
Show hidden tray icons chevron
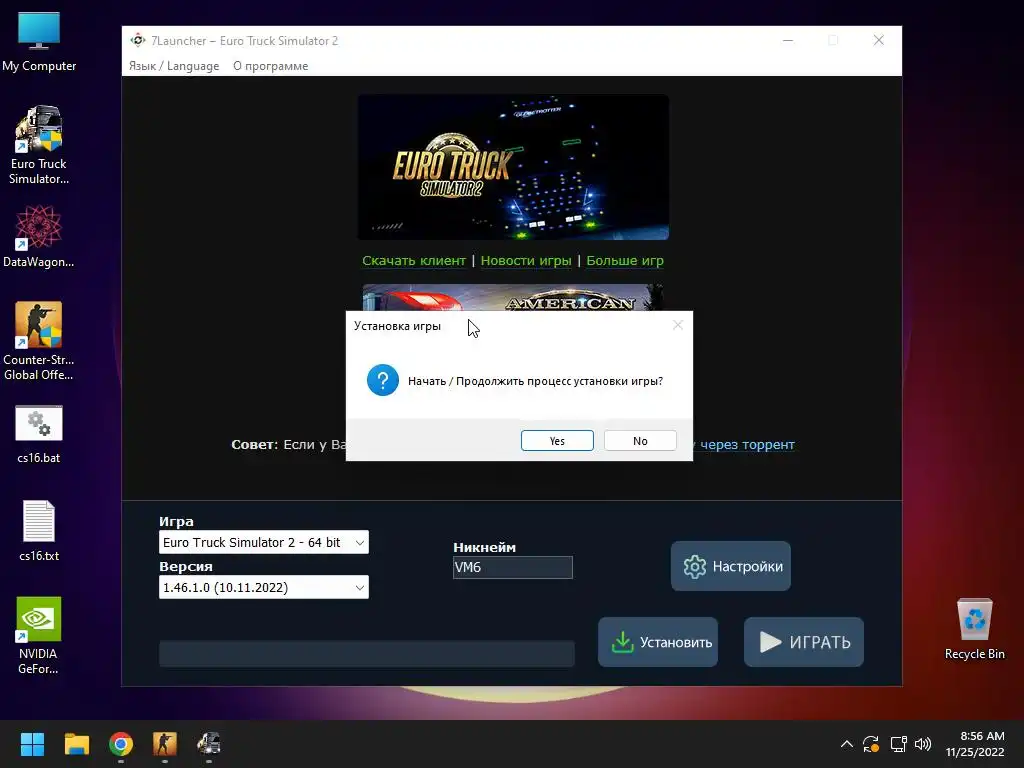(846, 744)
